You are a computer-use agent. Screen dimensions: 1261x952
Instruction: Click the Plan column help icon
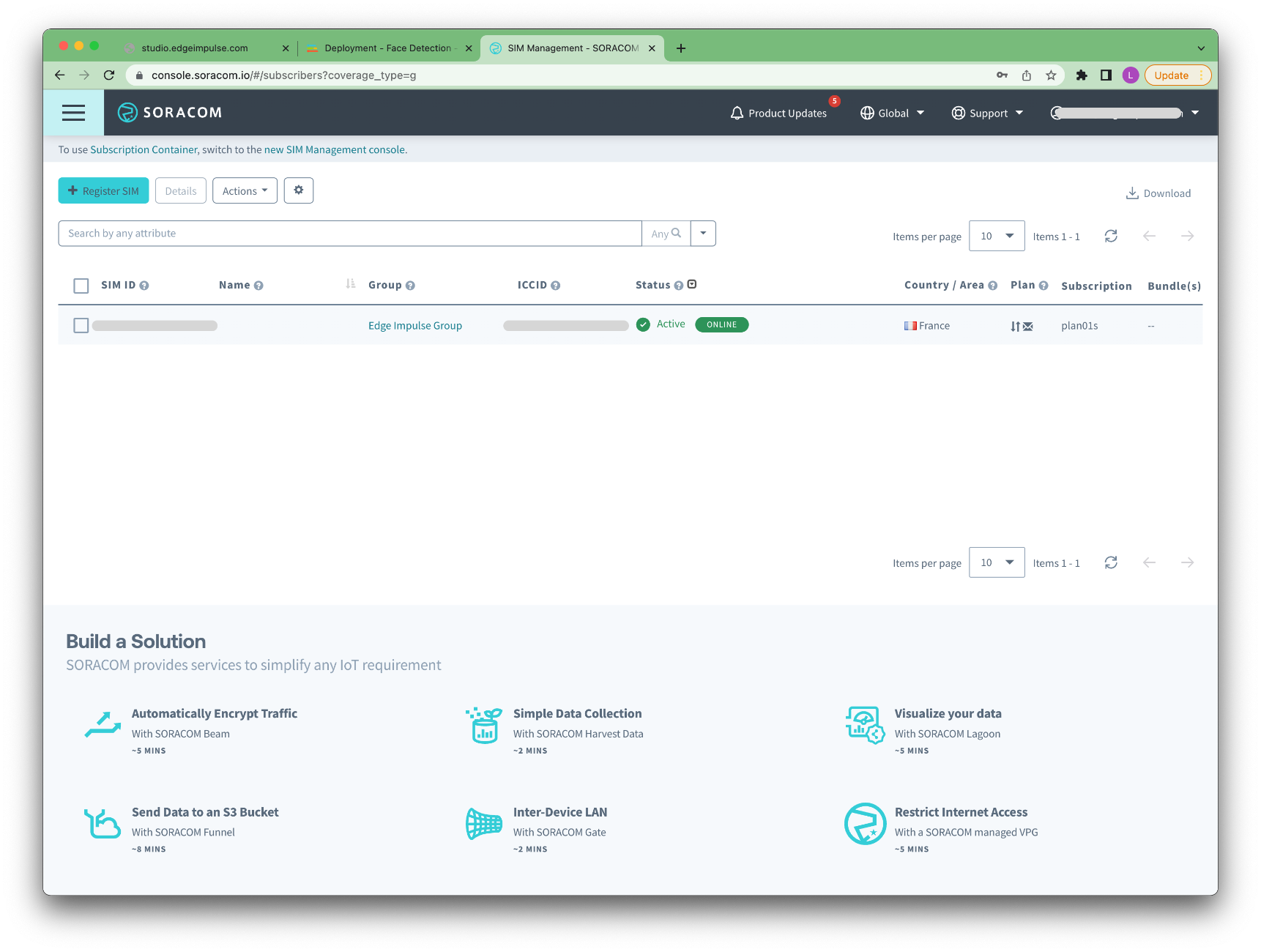1044,286
